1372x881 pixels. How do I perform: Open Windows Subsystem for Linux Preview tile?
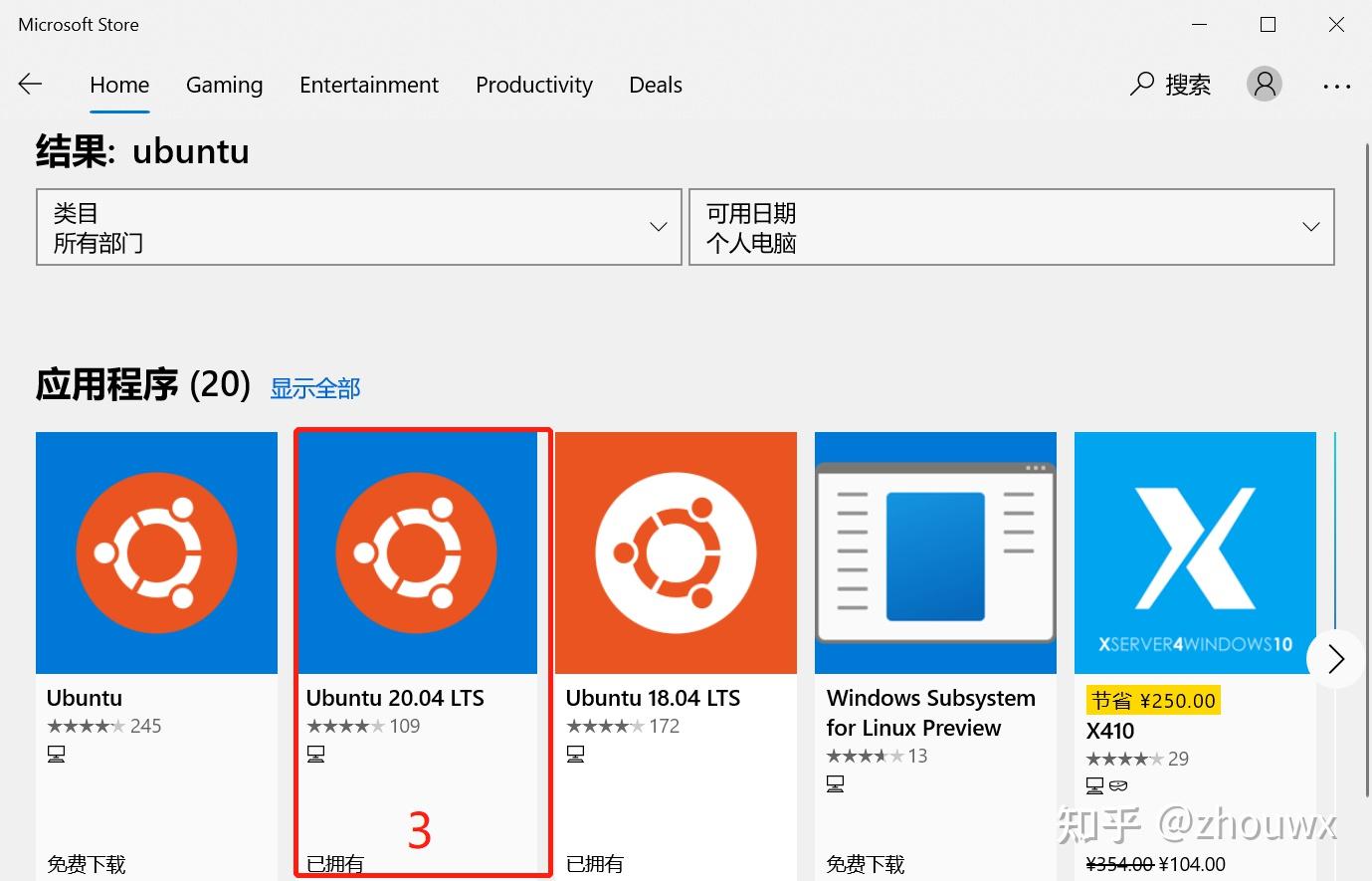pyautogui.click(x=934, y=552)
